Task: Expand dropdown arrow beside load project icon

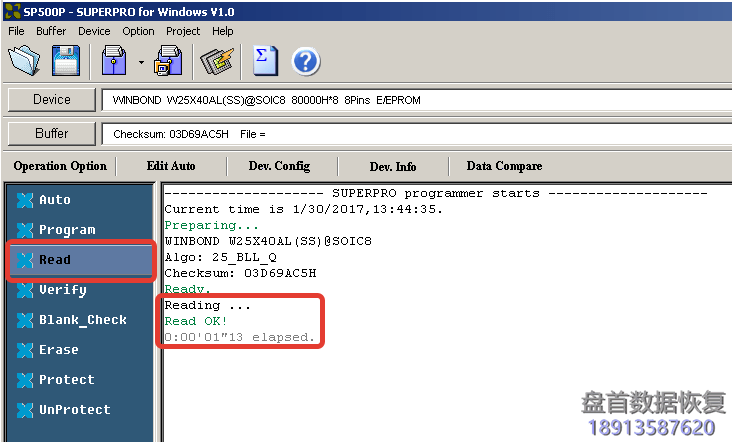Action: pos(141,62)
